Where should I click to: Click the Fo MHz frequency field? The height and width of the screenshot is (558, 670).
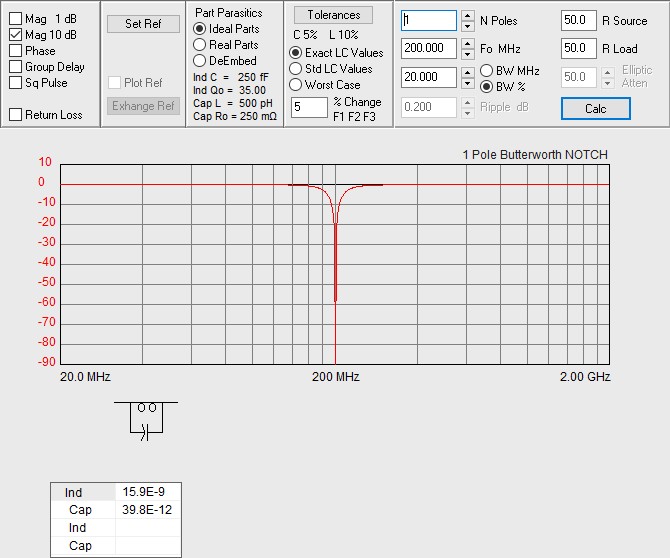coord(429,48)
